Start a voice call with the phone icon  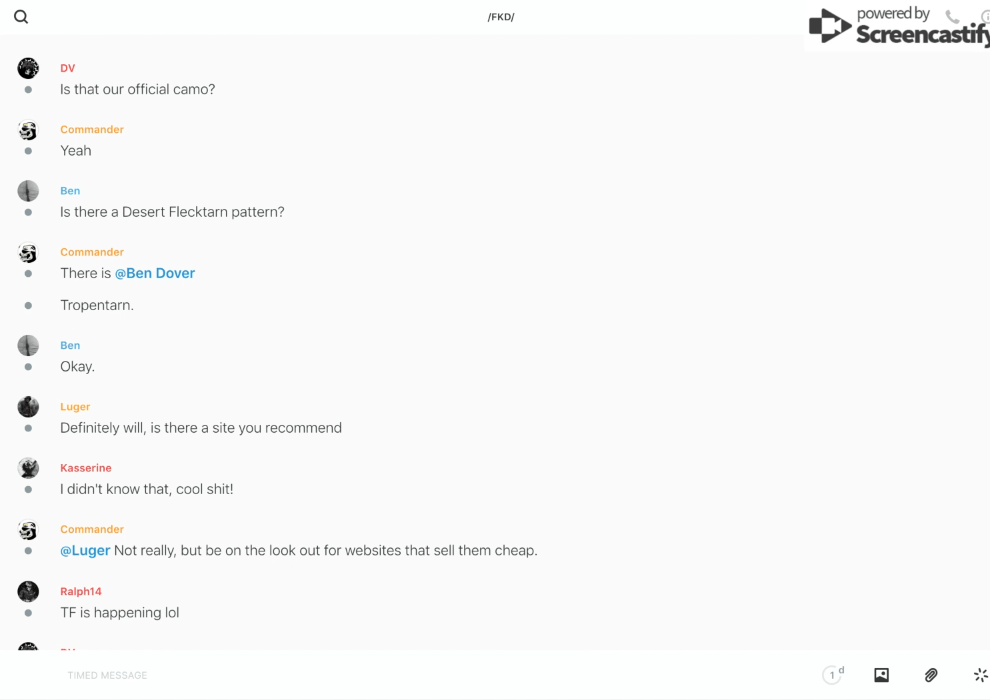pos(952,17)
